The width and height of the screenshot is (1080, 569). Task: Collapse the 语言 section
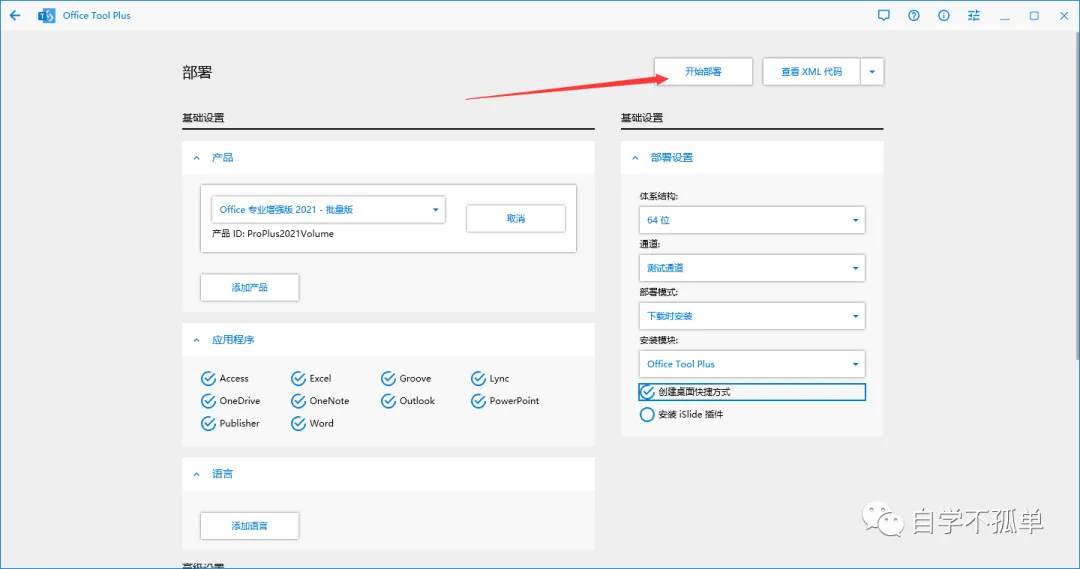pyautogui.click(x=196, y=474)
